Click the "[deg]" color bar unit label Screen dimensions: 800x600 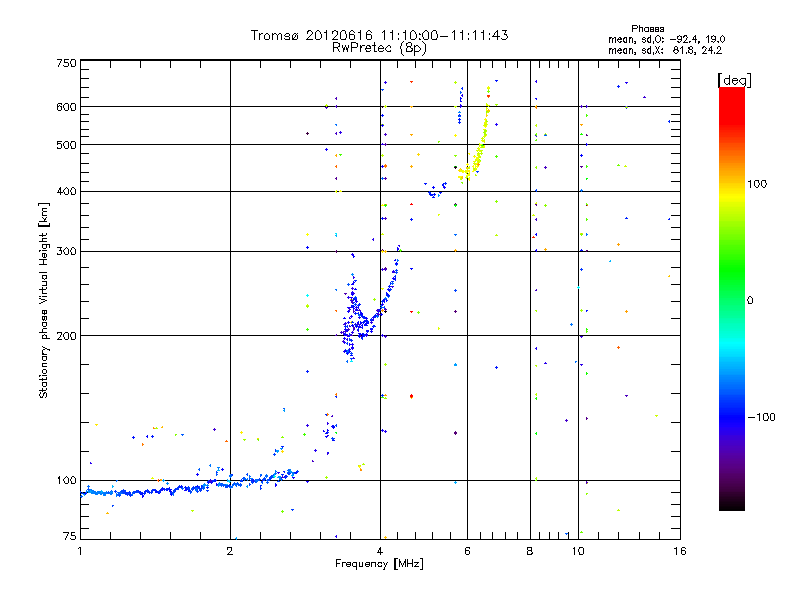(x=734, y=80)
